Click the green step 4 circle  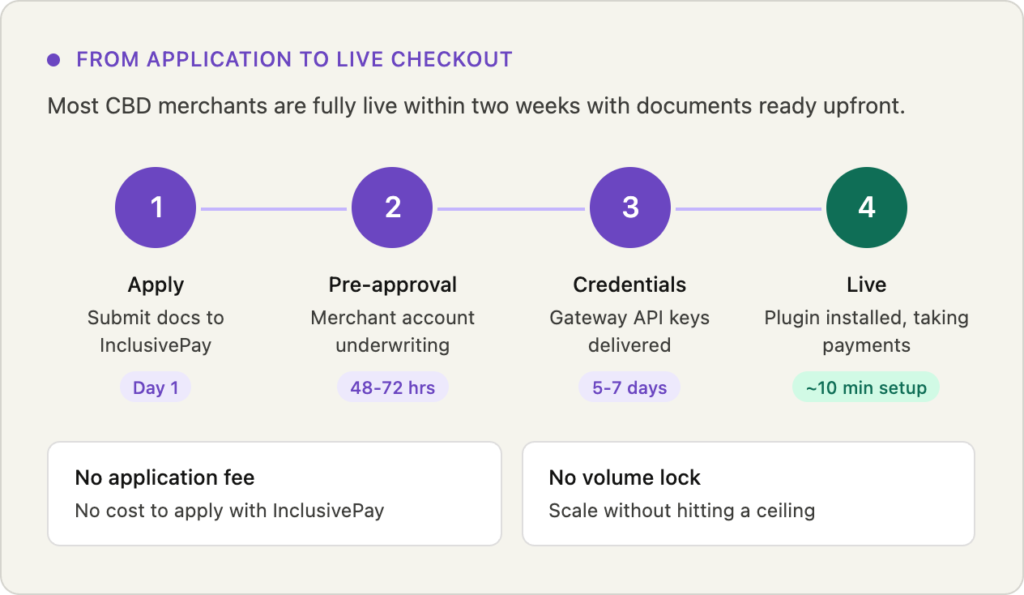tap(866, 208)
